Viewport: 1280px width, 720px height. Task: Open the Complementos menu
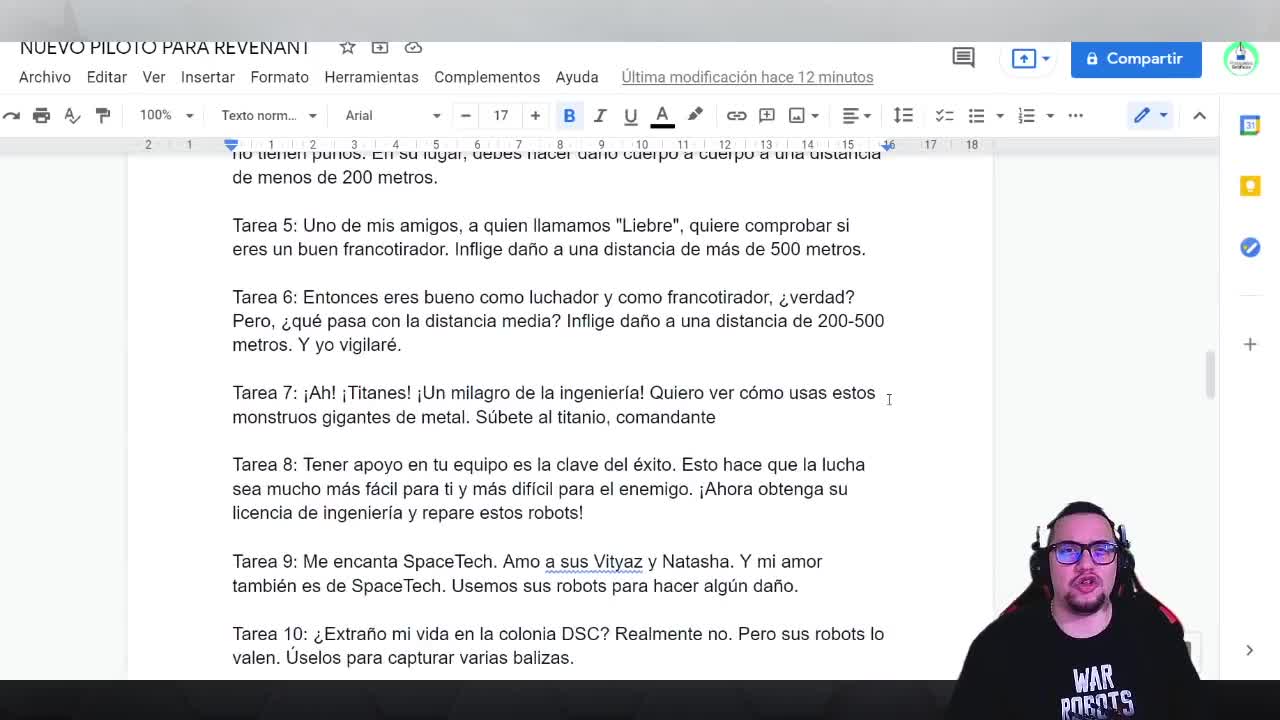487,77
